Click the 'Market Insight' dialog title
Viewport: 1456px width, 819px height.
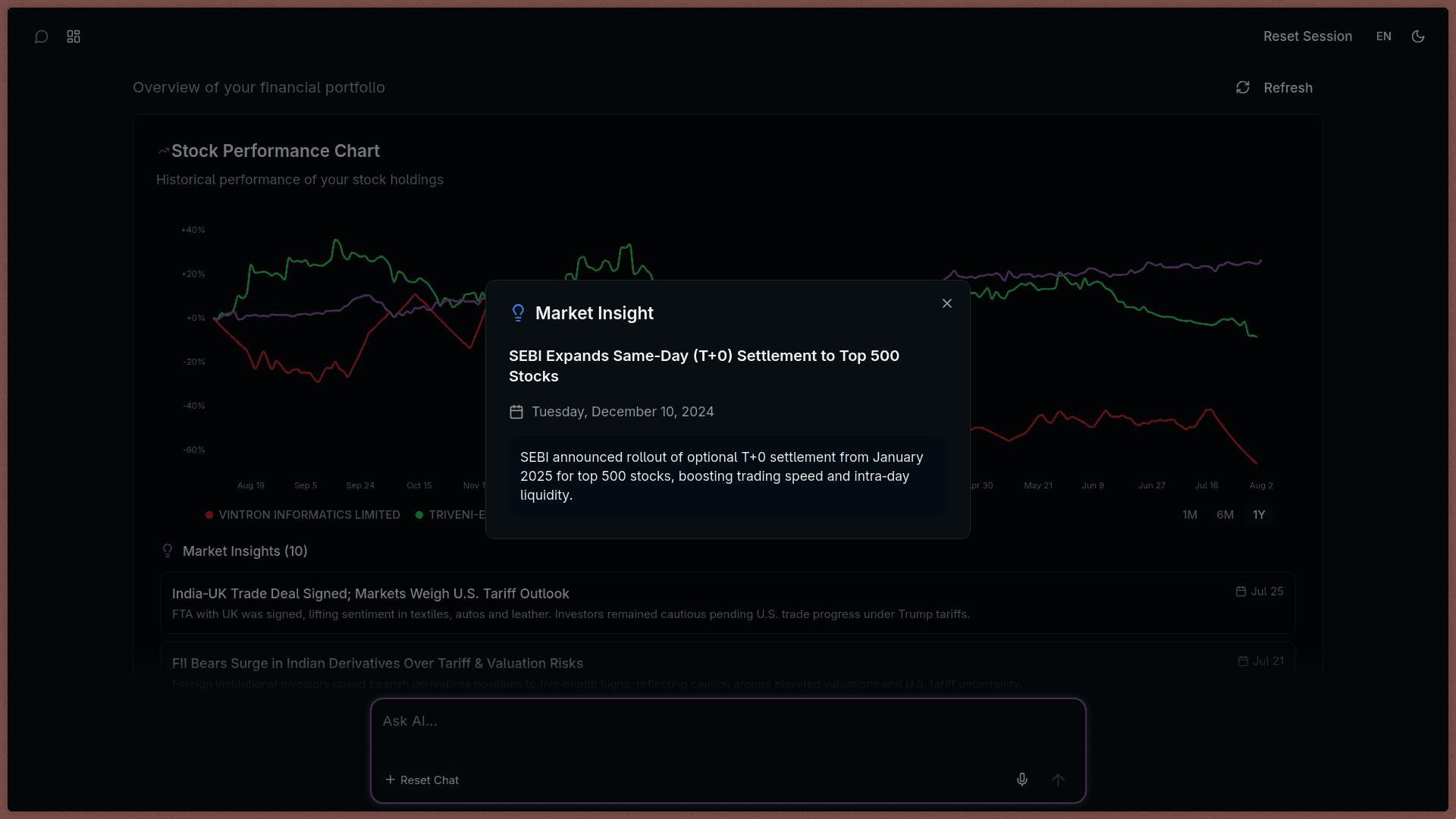click(x=595, y=313)
